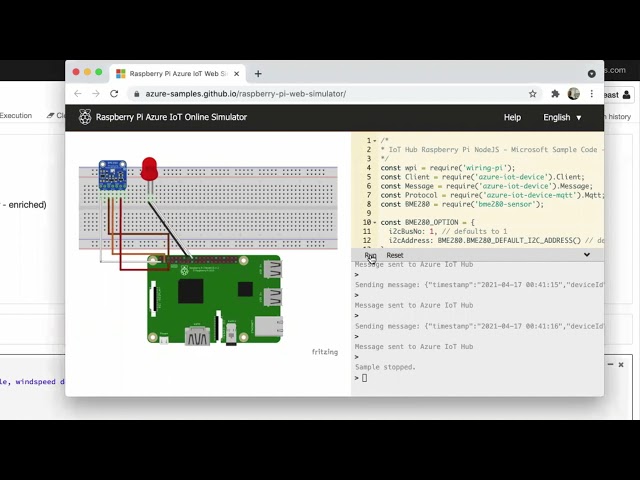
Task: Select the Raspberry Pi Azure IoT Web Simulator tab
Action: [178, 73]
